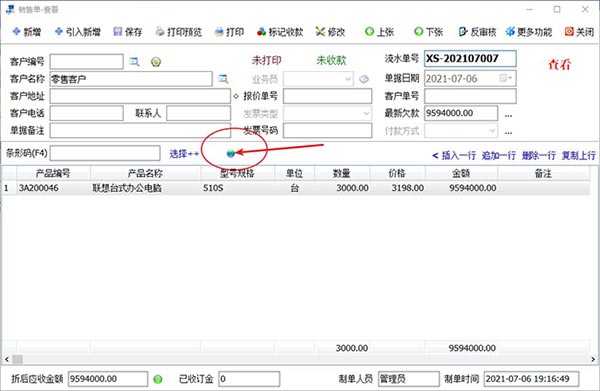
Task: Click the green circle beside 折后应收金额
Action: [158, 379]
